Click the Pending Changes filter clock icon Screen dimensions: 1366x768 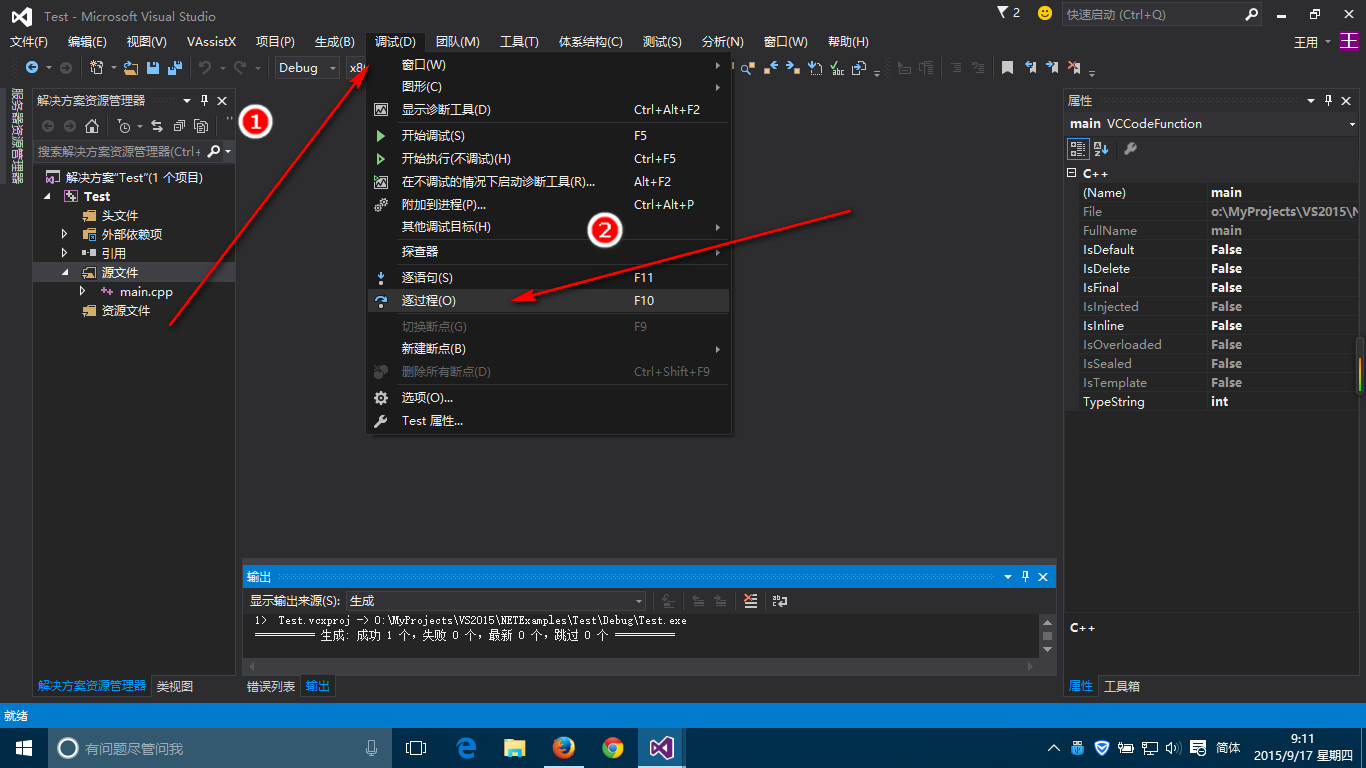click(x=123, y=126)
